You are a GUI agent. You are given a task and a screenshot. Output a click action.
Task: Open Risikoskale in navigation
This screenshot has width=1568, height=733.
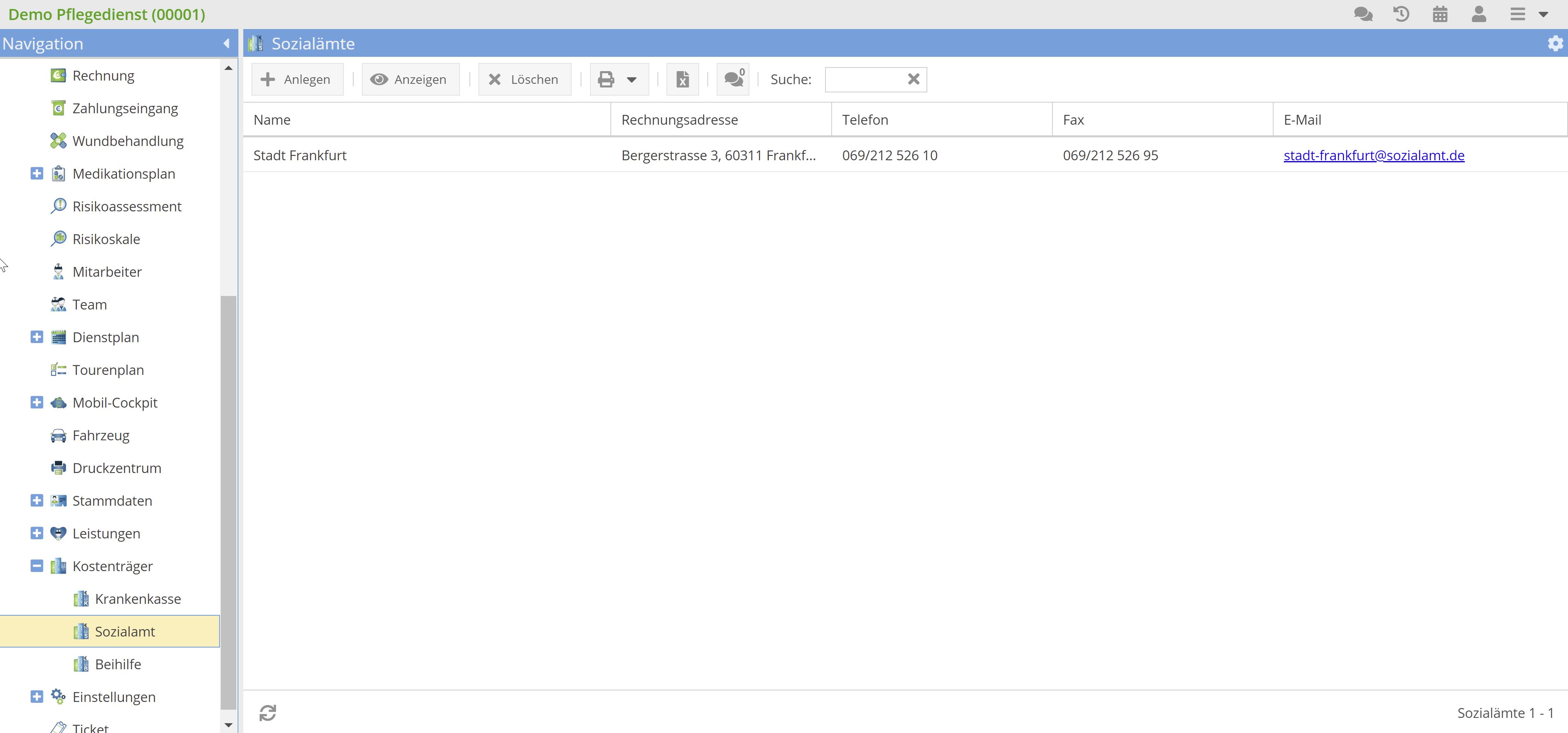click(x=106, y=239)
